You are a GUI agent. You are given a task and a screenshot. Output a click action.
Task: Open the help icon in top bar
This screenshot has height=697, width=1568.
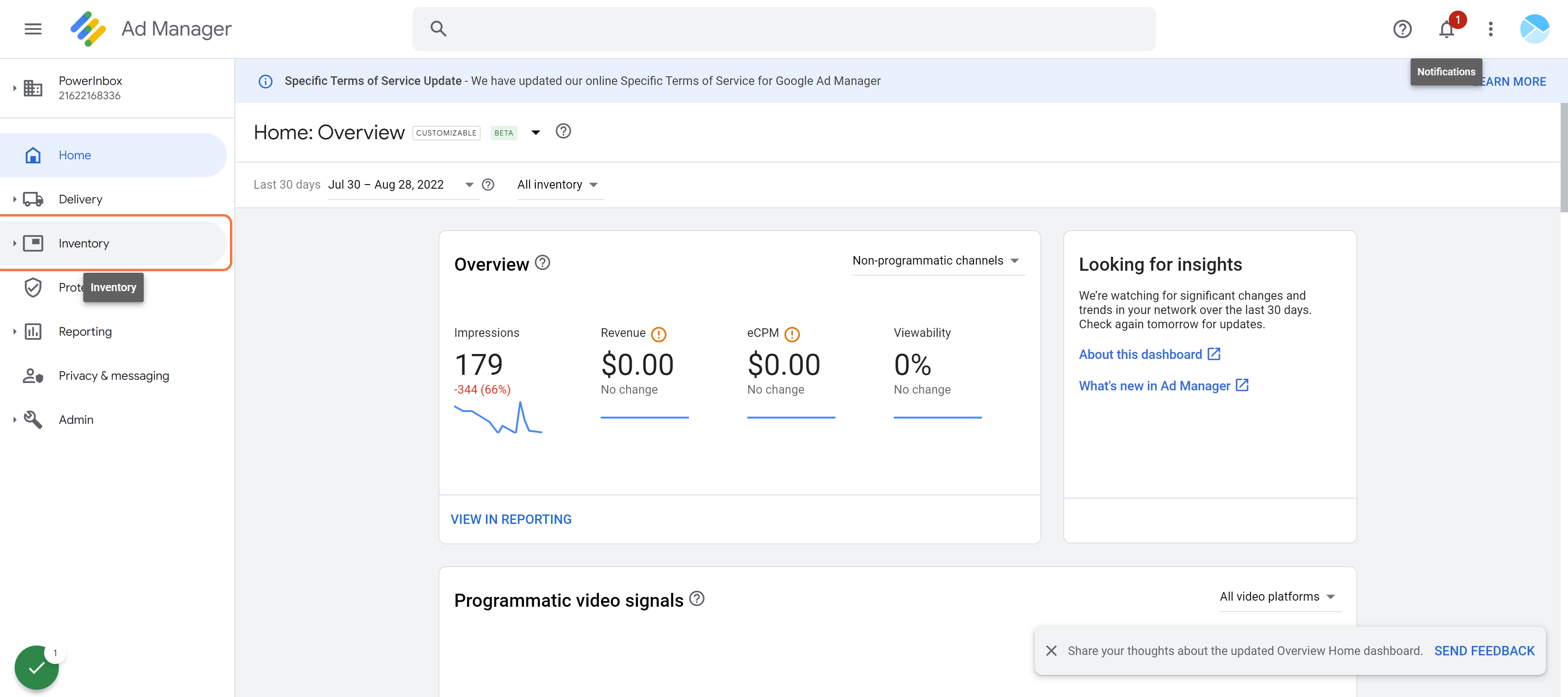click(1402, 29)
